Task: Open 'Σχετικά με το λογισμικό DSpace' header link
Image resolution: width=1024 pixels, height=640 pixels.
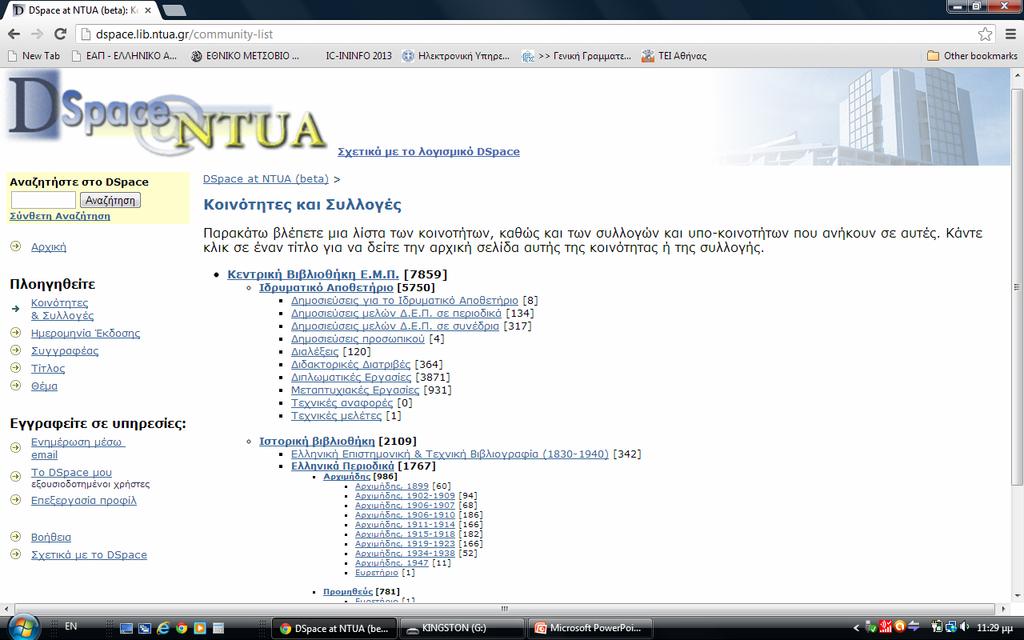Action: click(428, 152)
